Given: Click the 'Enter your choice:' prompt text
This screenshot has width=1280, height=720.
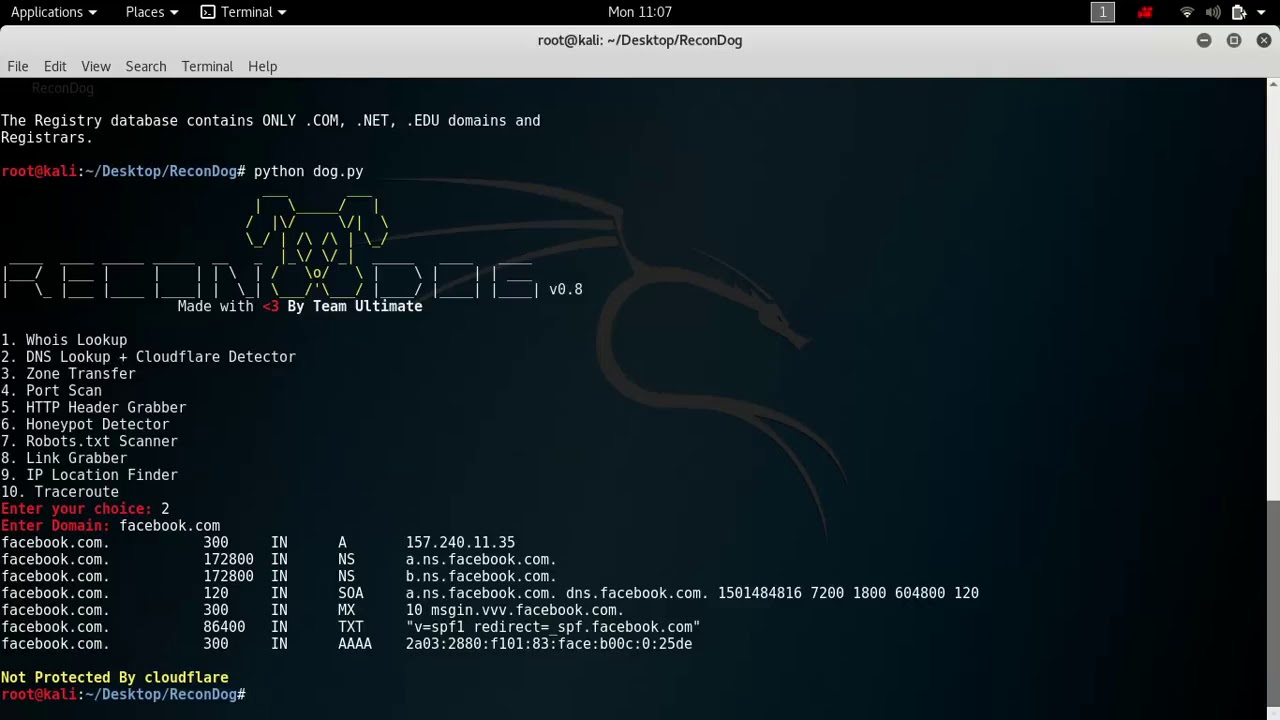Looking at the screenshot, I should (76, 509).
